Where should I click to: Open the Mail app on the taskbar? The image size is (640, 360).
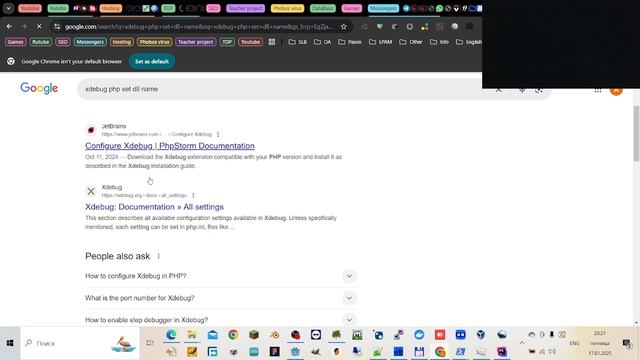tap(213, 335)
